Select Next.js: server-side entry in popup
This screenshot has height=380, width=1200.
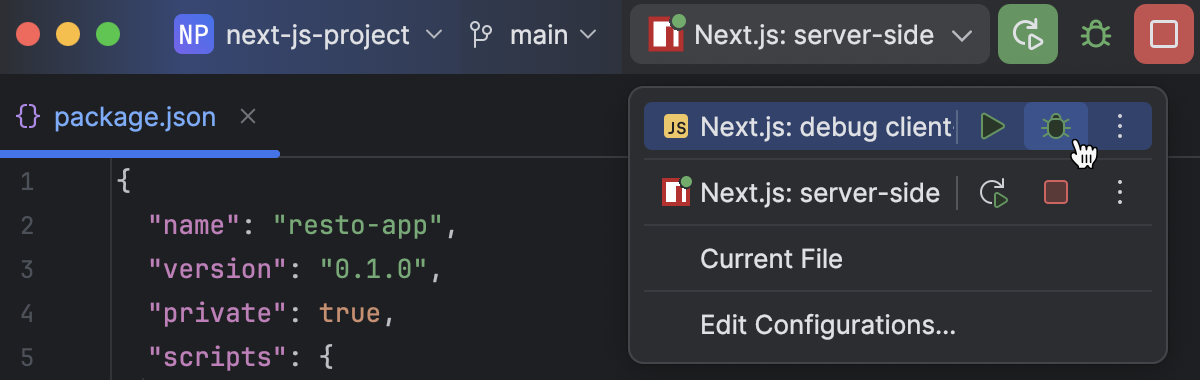point(800,192)
